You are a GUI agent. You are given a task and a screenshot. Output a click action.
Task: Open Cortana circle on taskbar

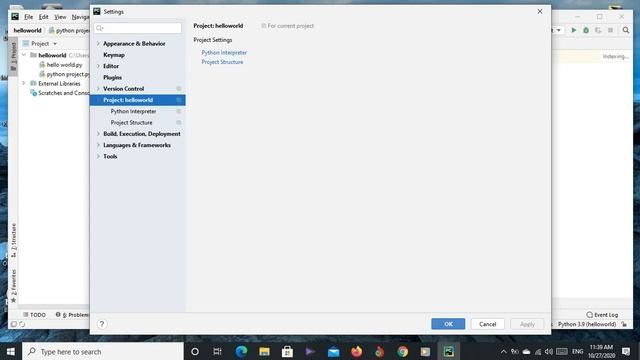195,351
